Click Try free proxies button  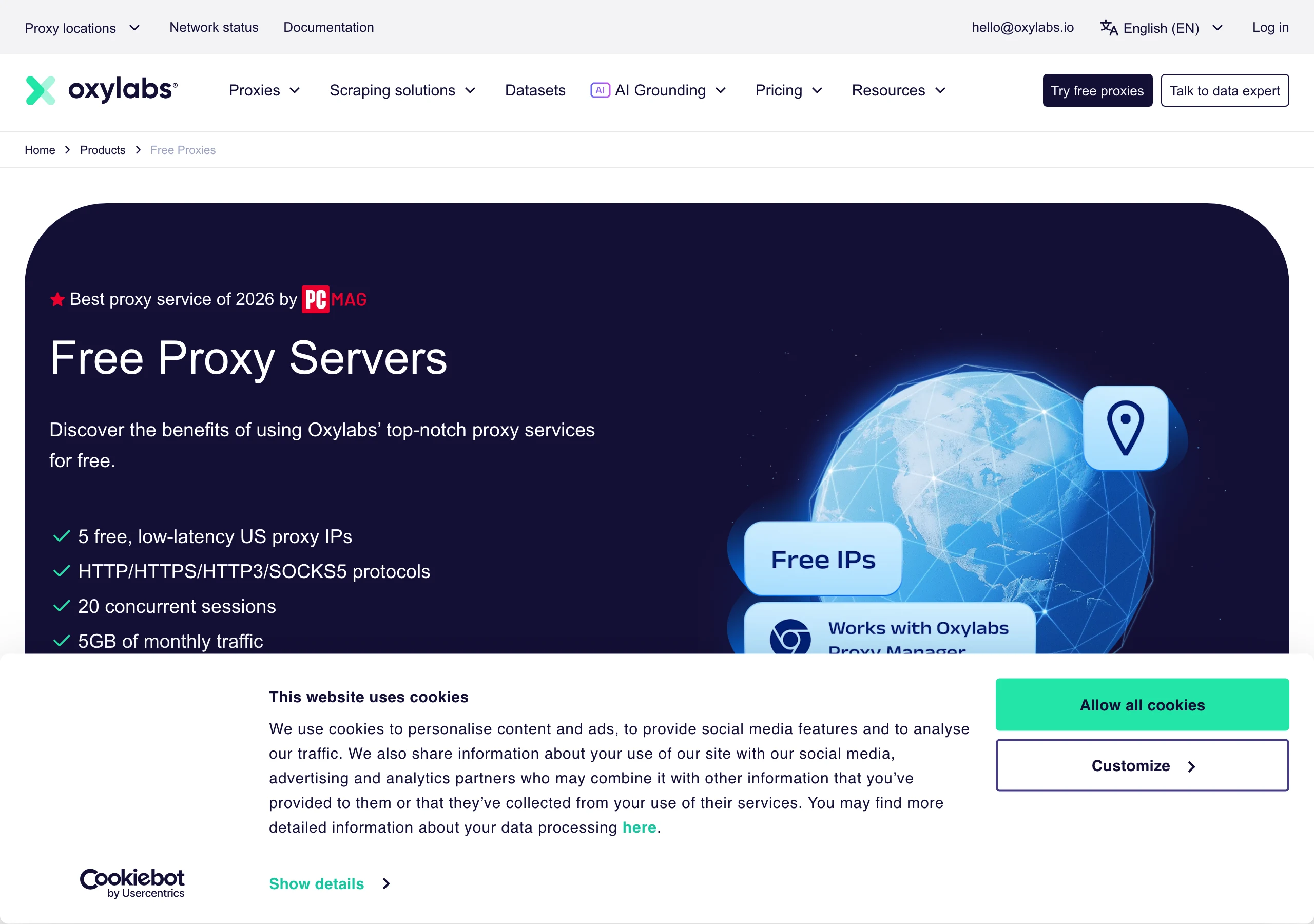tap(1098, 90)
